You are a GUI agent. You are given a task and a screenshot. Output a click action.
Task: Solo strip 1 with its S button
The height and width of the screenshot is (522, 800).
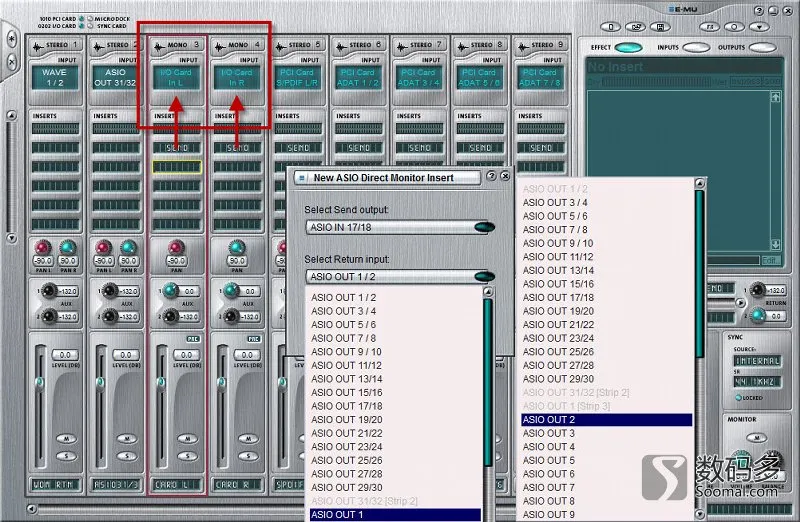click(x=66, y=456)
